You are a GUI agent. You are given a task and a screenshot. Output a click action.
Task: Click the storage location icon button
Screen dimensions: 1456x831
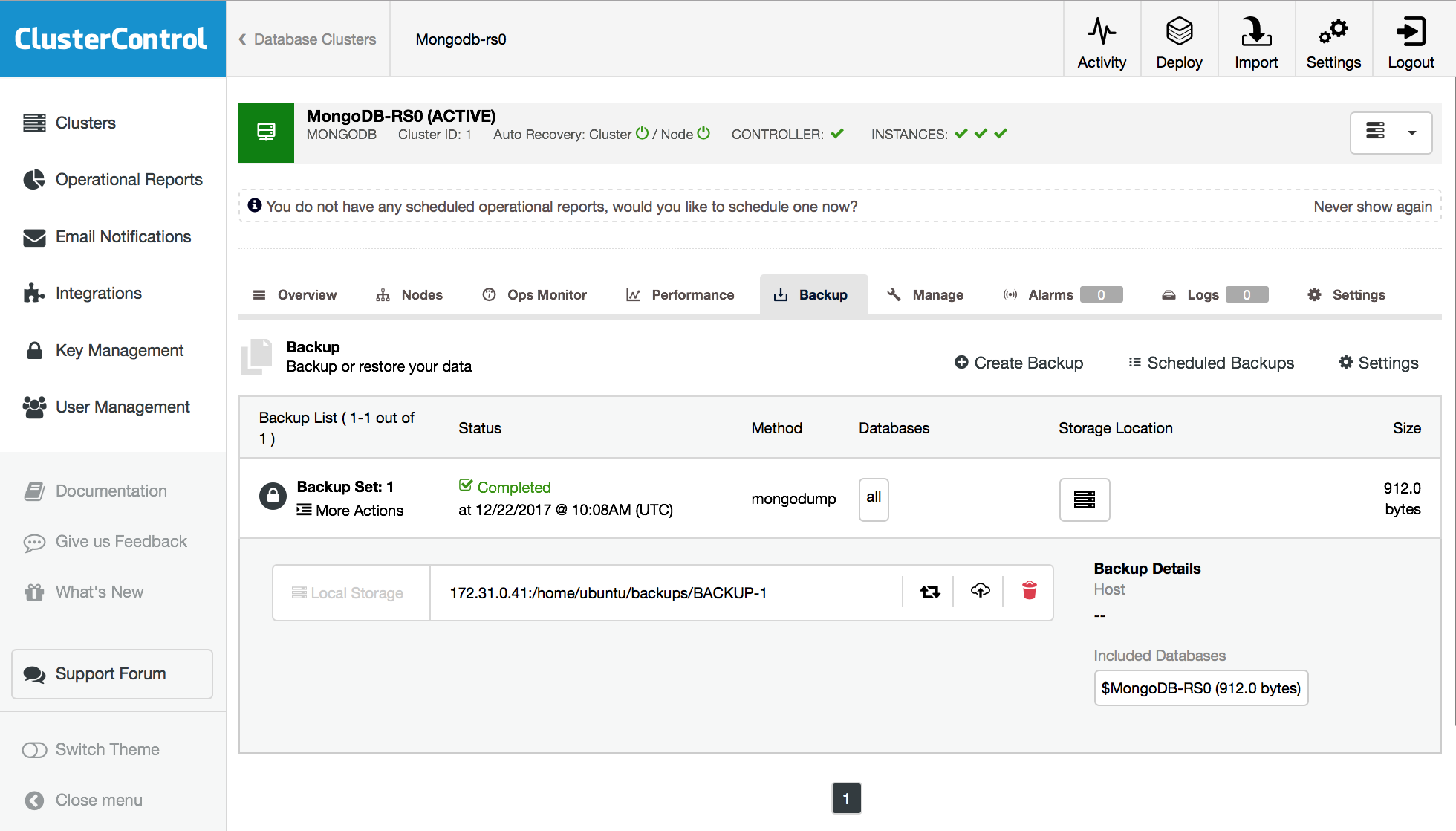1085,499
